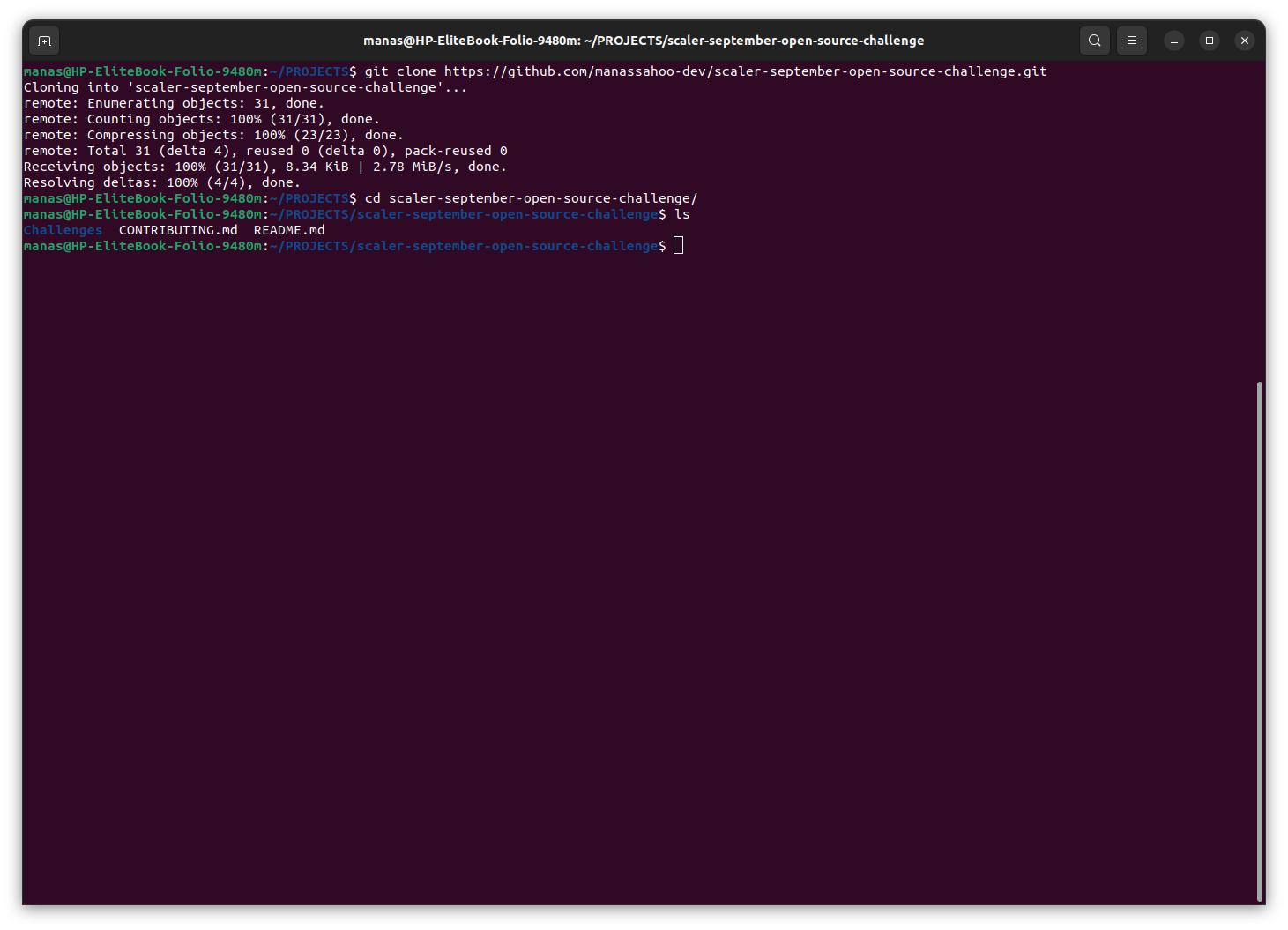
Task: Select the manas@HP-EliteBook-Folio-9480m hostname text
Action: pos(143,71)
